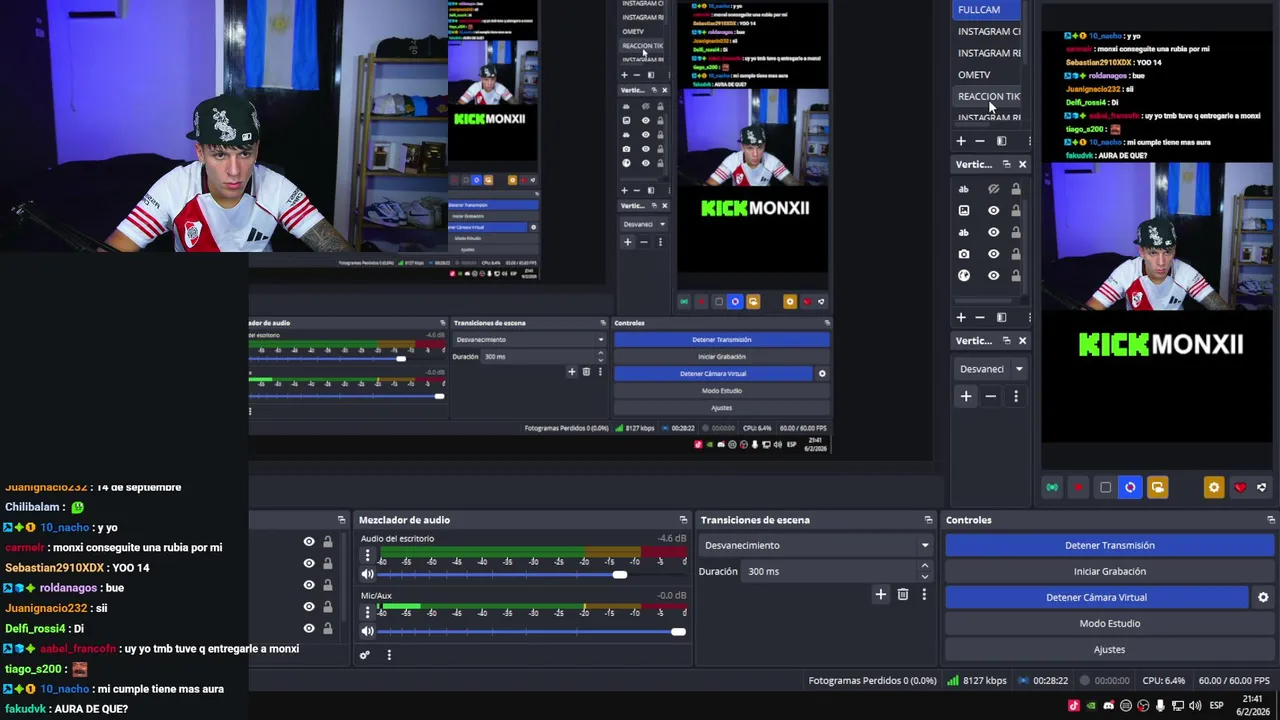Click Detener Transmisión button
This screenshot has width=1280, height=720.
pyautogui.click(x=1109, y=545)
